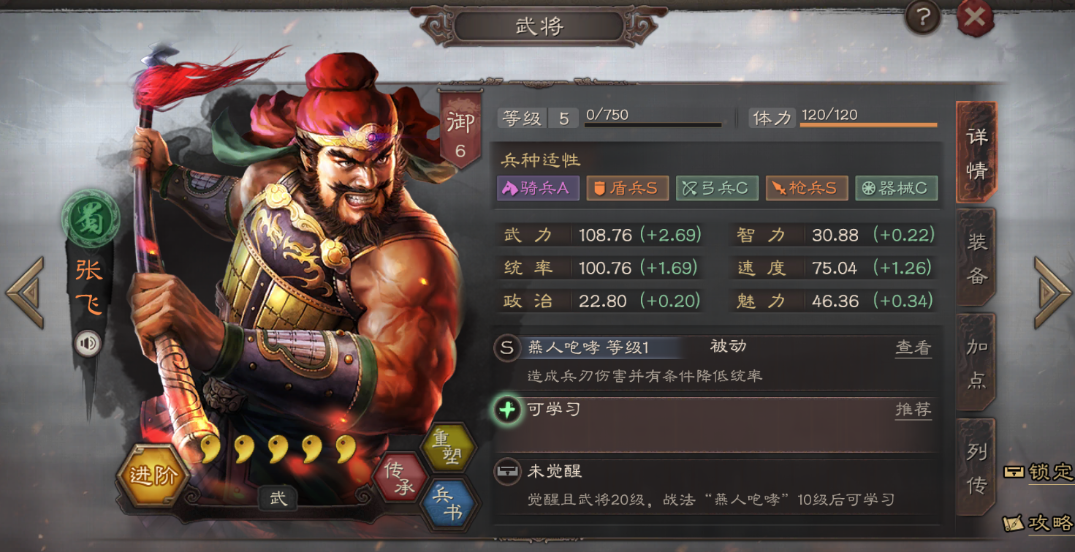Open the 攻略 strategy guide button
1075x552 pixels.
[x=1039, y=523]
